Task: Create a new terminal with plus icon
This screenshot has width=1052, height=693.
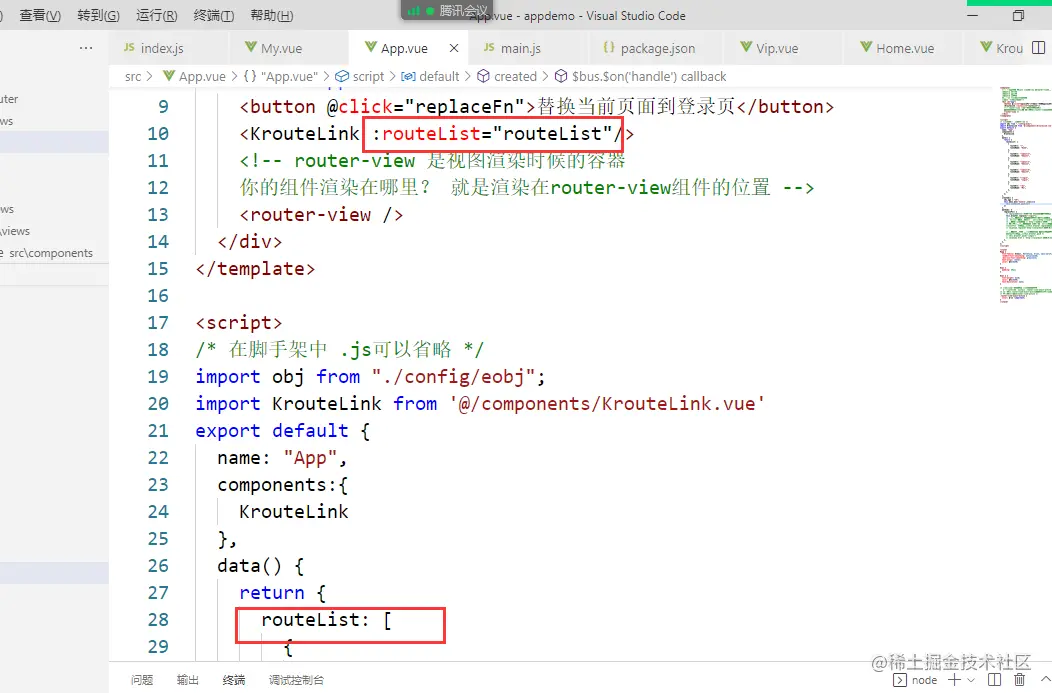Action: point(953,680)
